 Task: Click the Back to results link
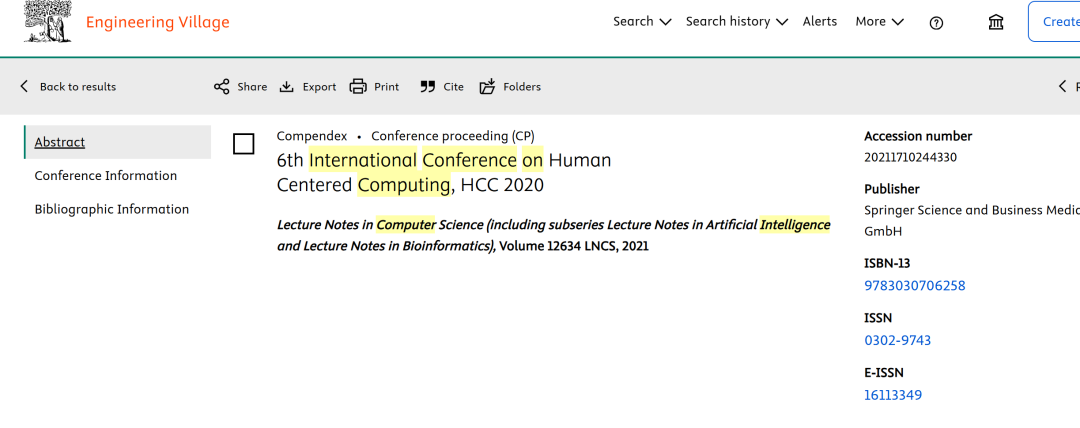point(78,87)
